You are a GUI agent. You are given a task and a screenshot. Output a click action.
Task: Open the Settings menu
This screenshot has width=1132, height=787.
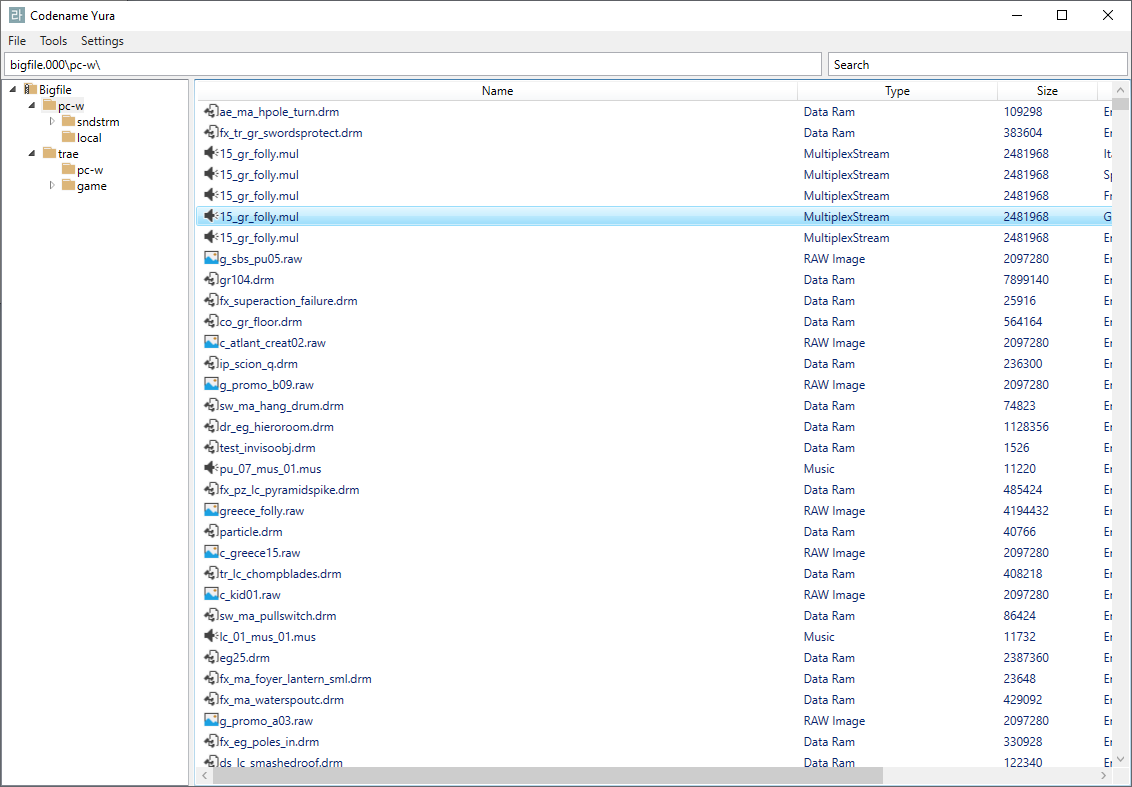[102, 41]
